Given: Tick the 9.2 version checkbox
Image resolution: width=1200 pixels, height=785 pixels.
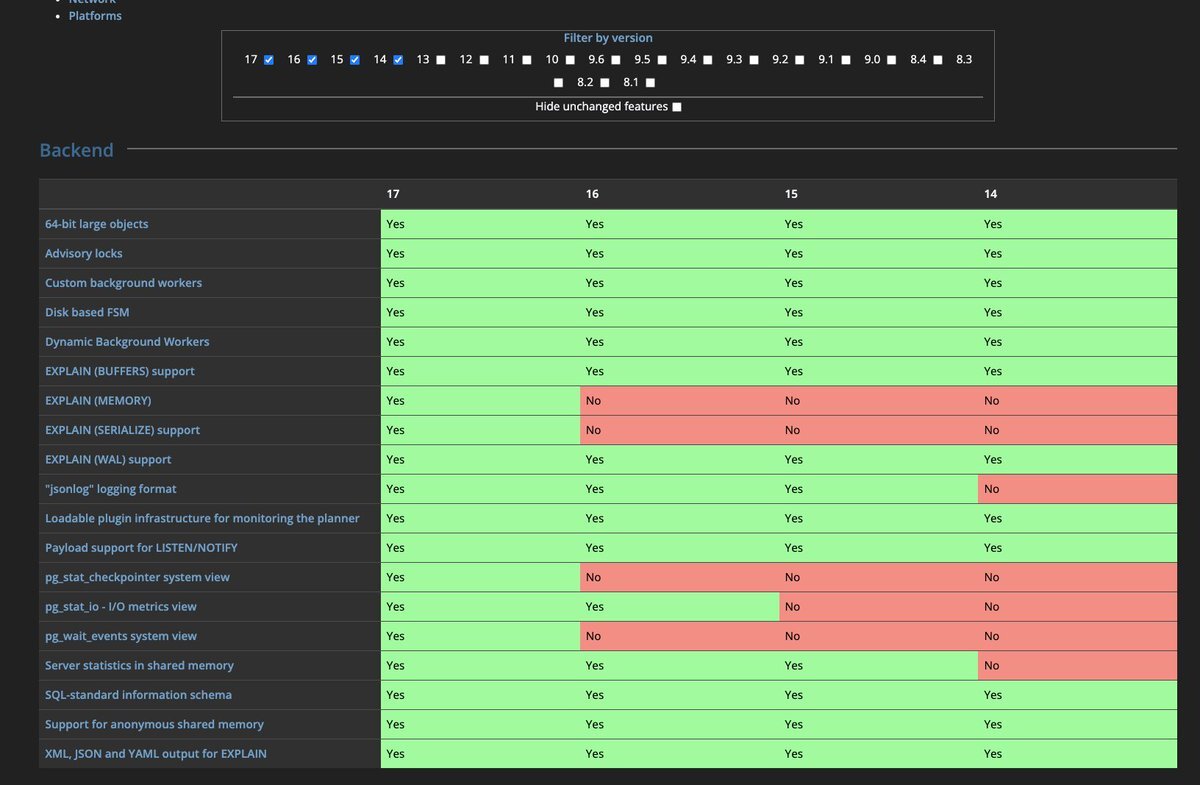Looking at the screenshot, I should (x=800, y=60).
